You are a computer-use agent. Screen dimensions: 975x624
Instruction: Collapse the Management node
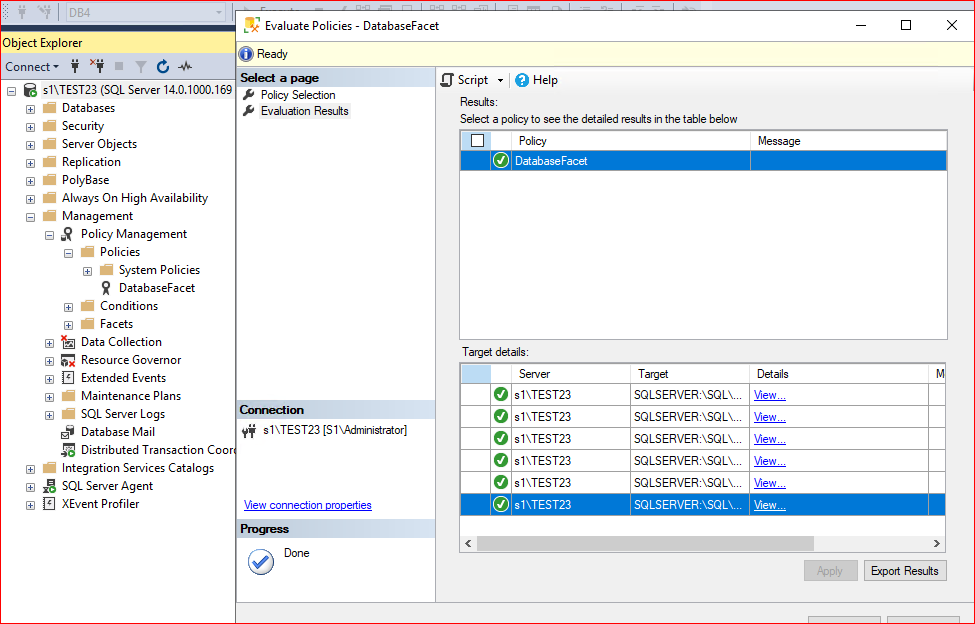pyautogui.click(x=30, y=217)
